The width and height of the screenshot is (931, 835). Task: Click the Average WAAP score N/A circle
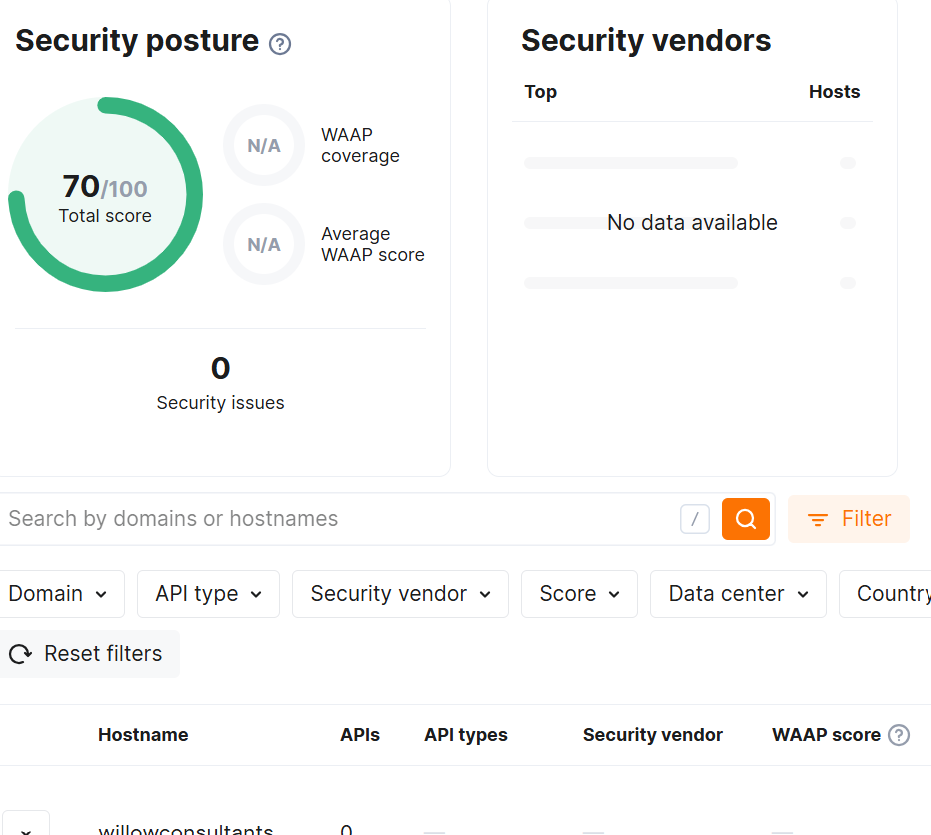[263, 244]
